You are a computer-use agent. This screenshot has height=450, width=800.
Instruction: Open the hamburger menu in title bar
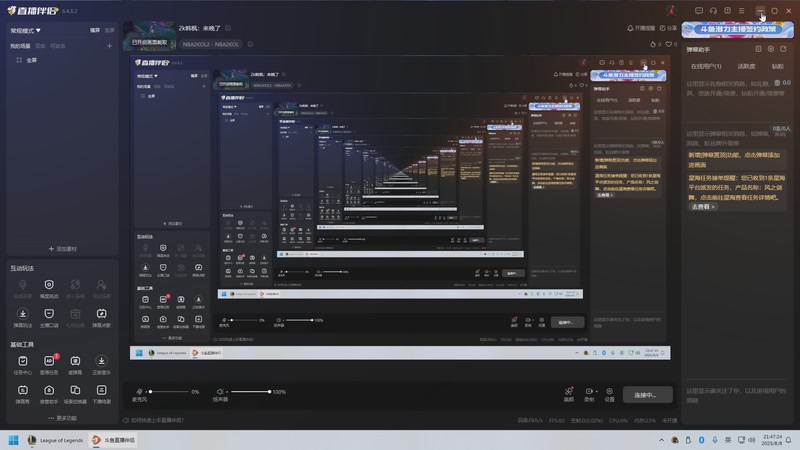[x=741, y=11]
